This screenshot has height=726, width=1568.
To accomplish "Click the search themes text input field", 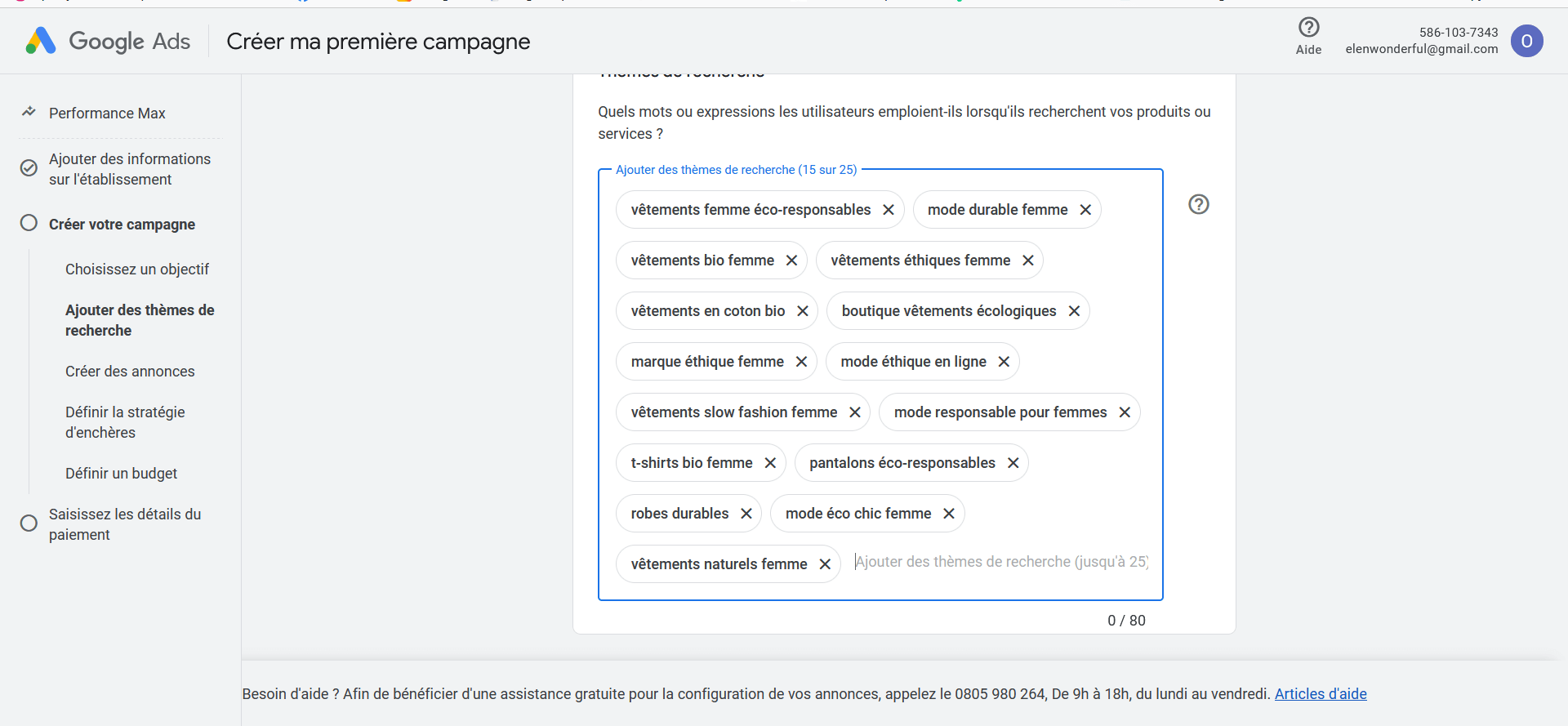I will coord(1001,562).
